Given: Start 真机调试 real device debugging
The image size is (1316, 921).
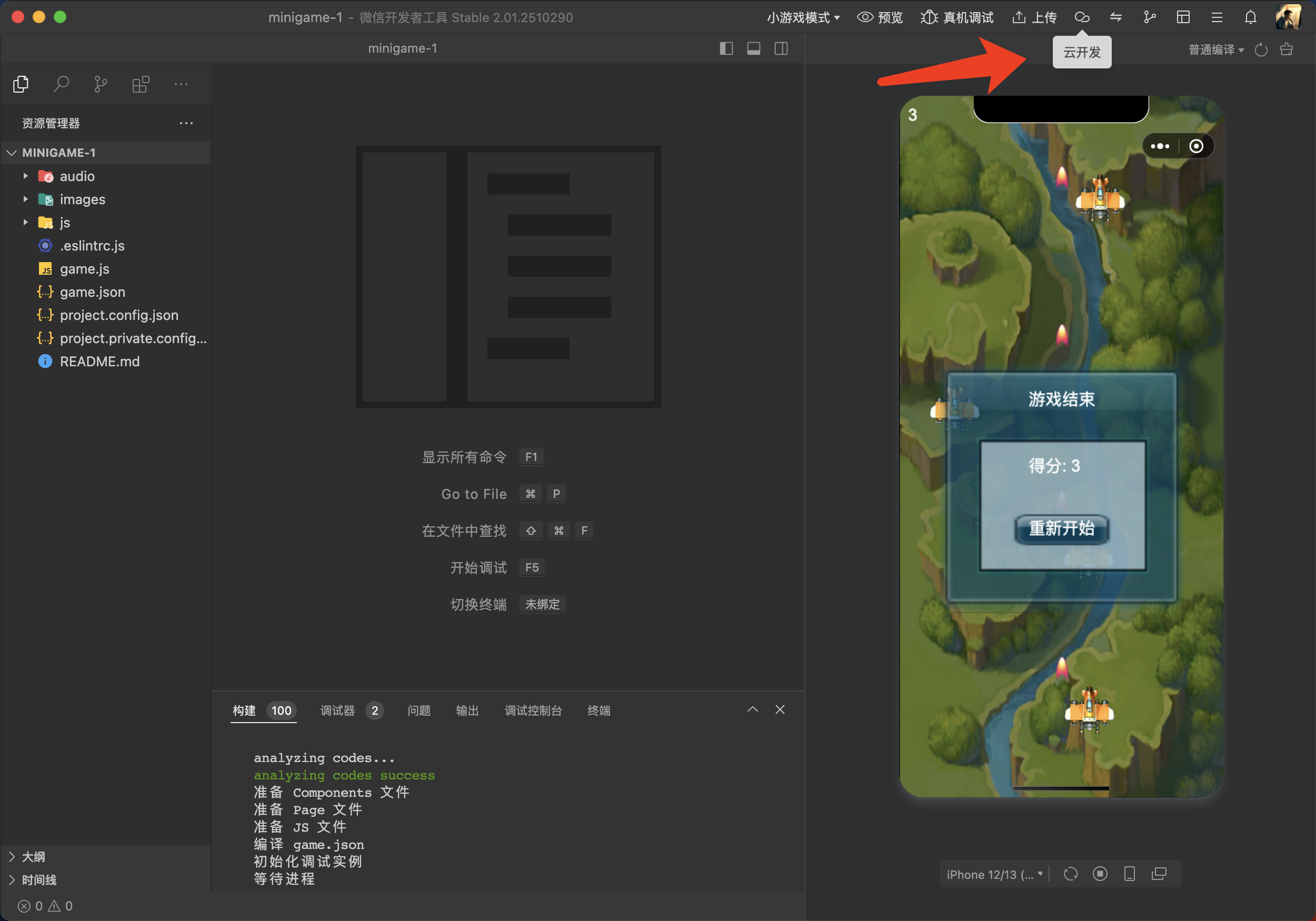Looking at the screenshot, I should pos(957,17).
